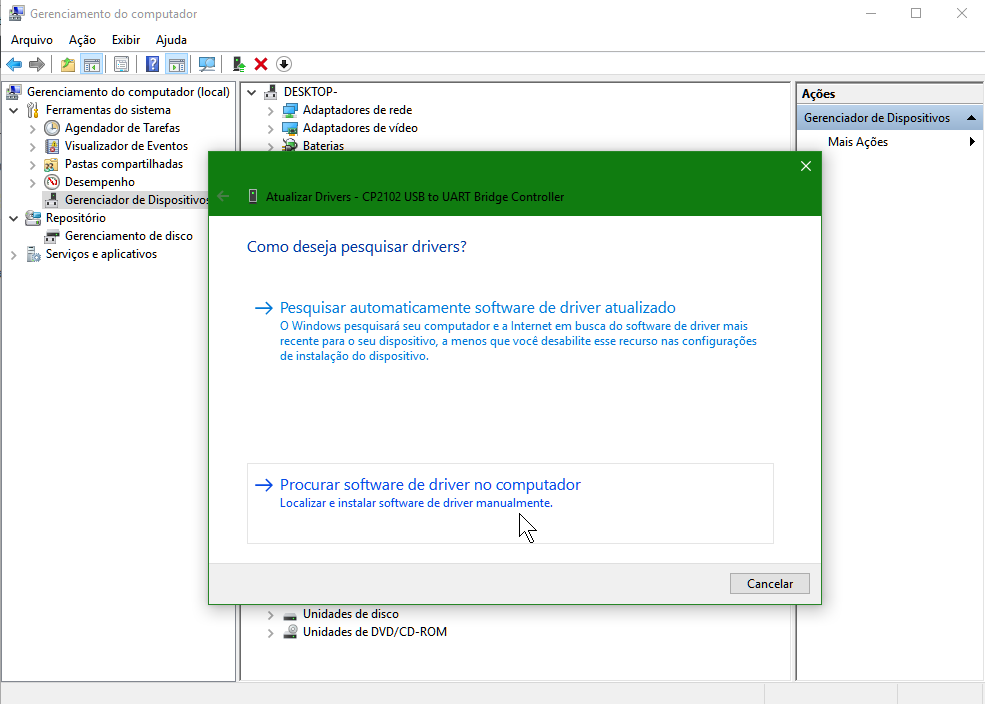The image size is (985, 704).
Task: Expand the Adaptadores de vídeo category
Action: [270, 129]
